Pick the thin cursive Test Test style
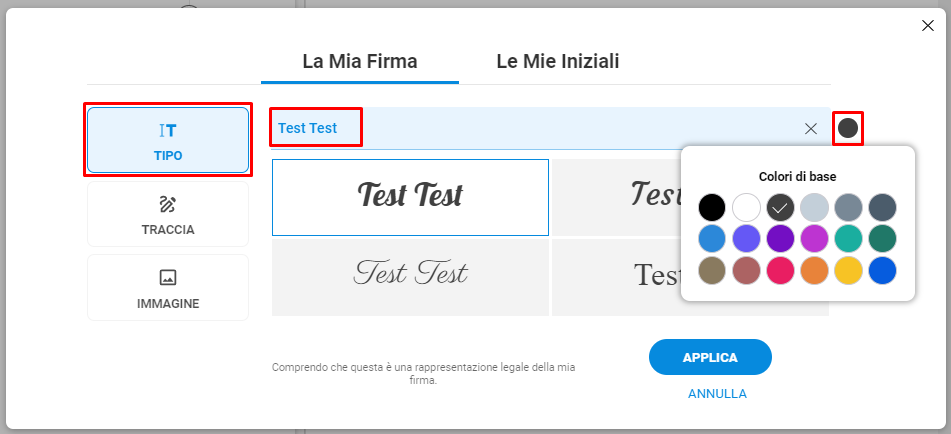Screen dimensions: 951x434 tap(410, 277)
